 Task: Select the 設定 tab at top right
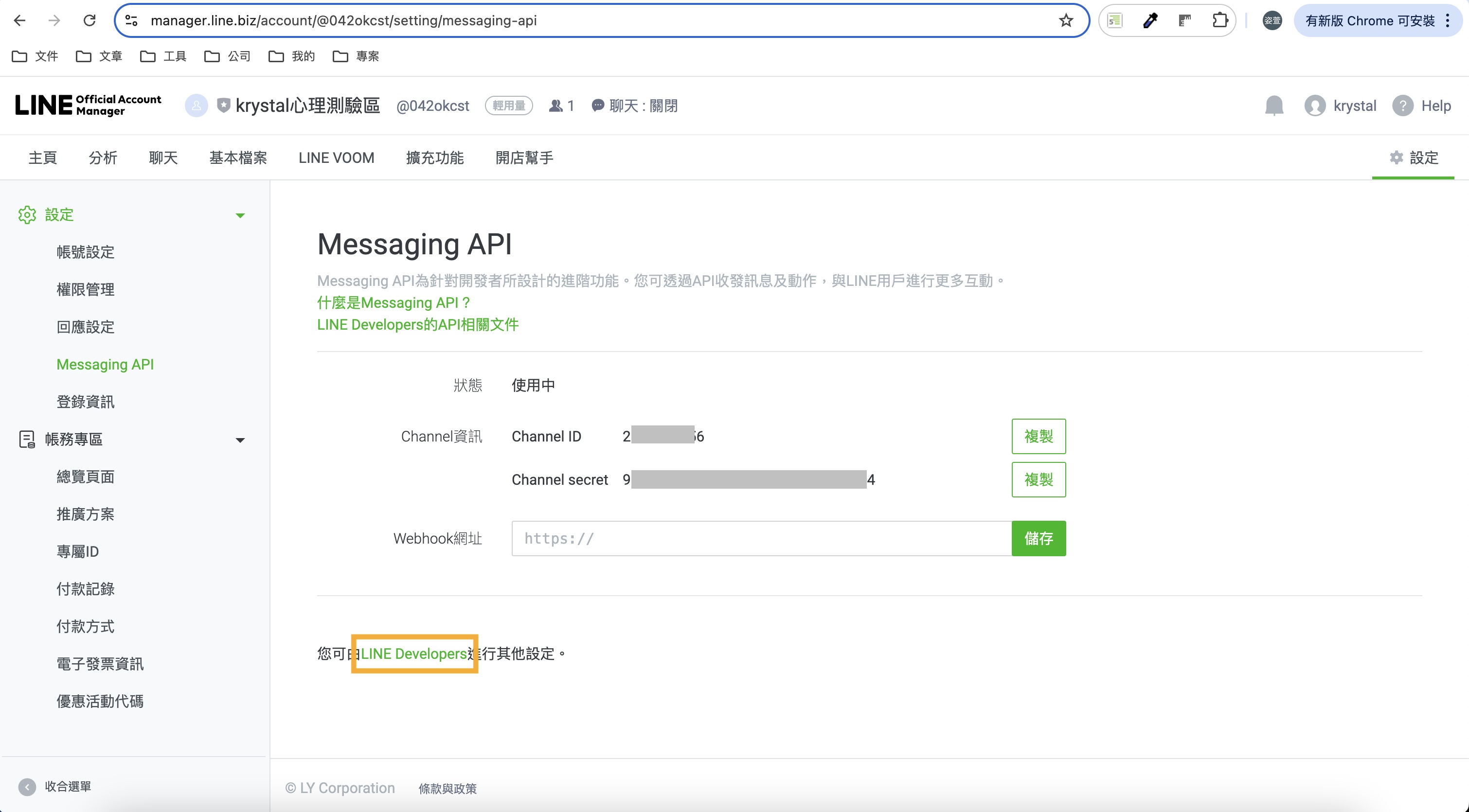pos(1414,158)
